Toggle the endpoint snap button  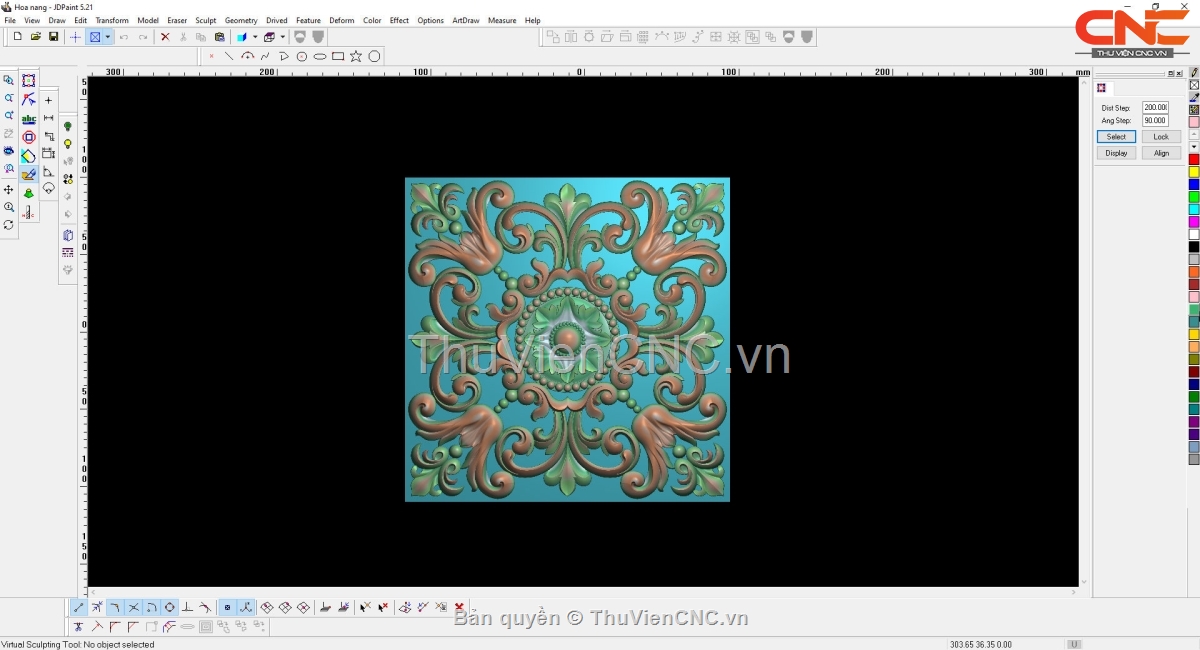pyautogui.click(x=79, y=607)
